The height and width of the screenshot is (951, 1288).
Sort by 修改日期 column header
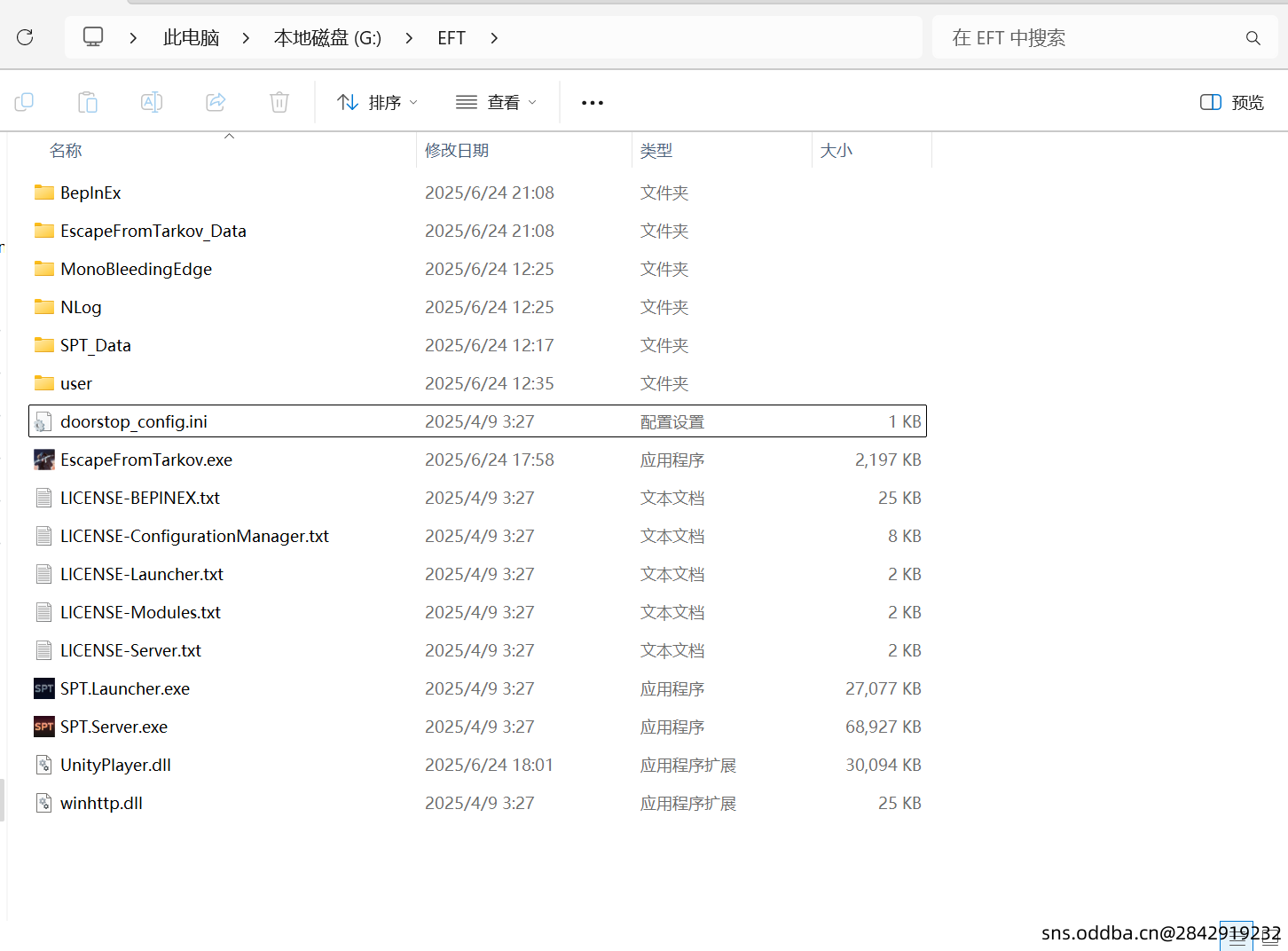457,151
